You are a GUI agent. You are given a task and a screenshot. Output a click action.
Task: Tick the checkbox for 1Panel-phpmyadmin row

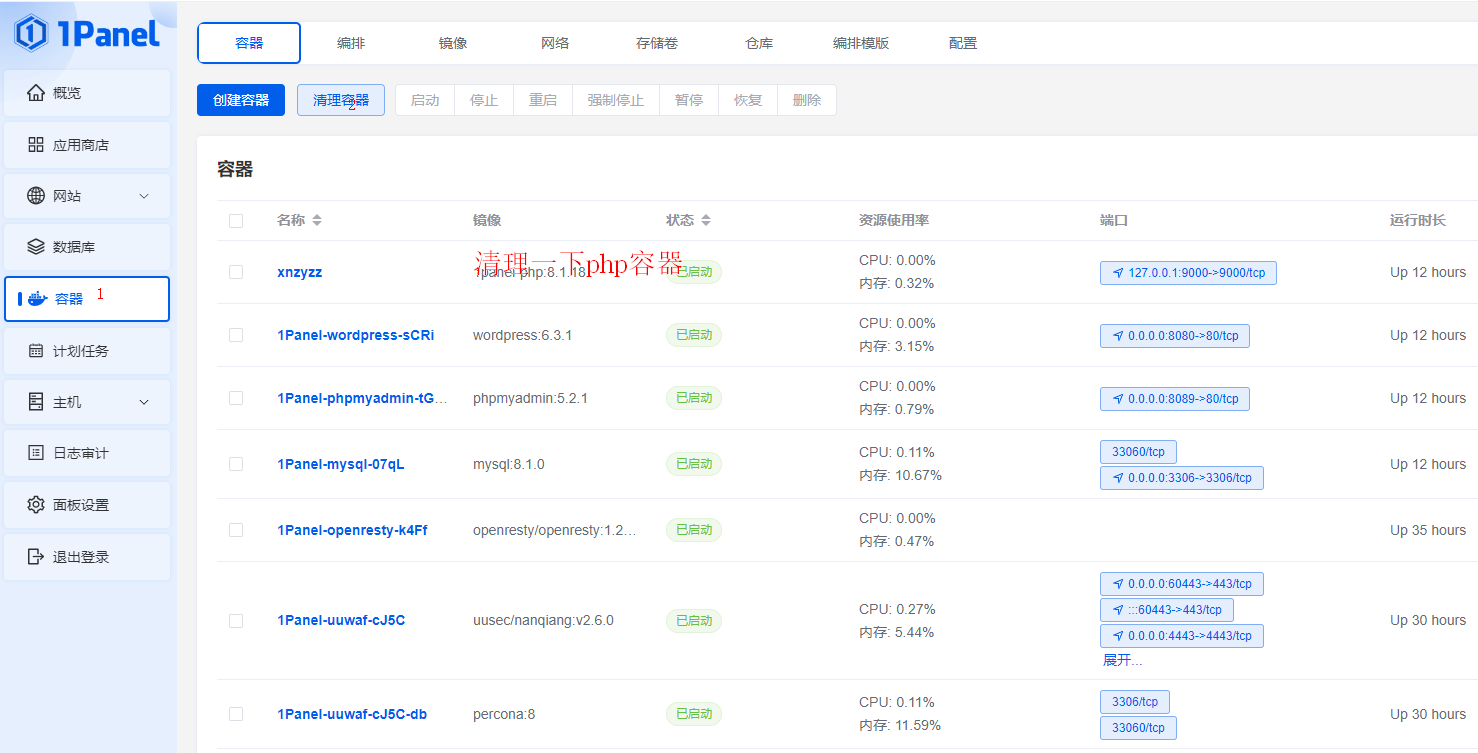tap(236, 398)
